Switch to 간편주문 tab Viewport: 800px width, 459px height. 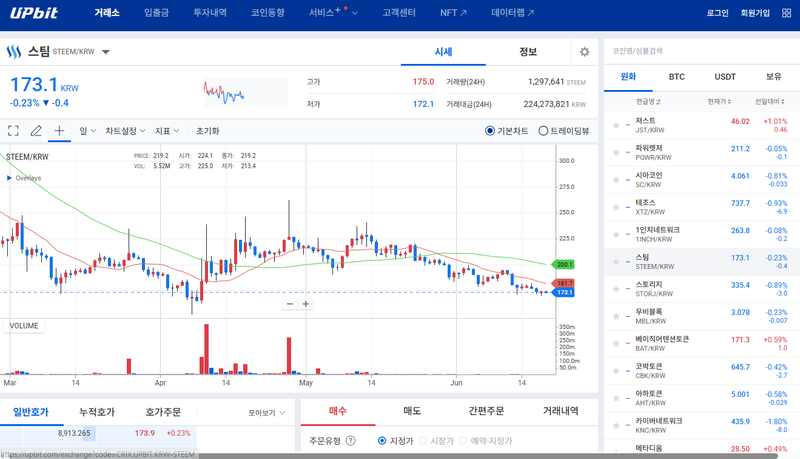tap(486, 411)
